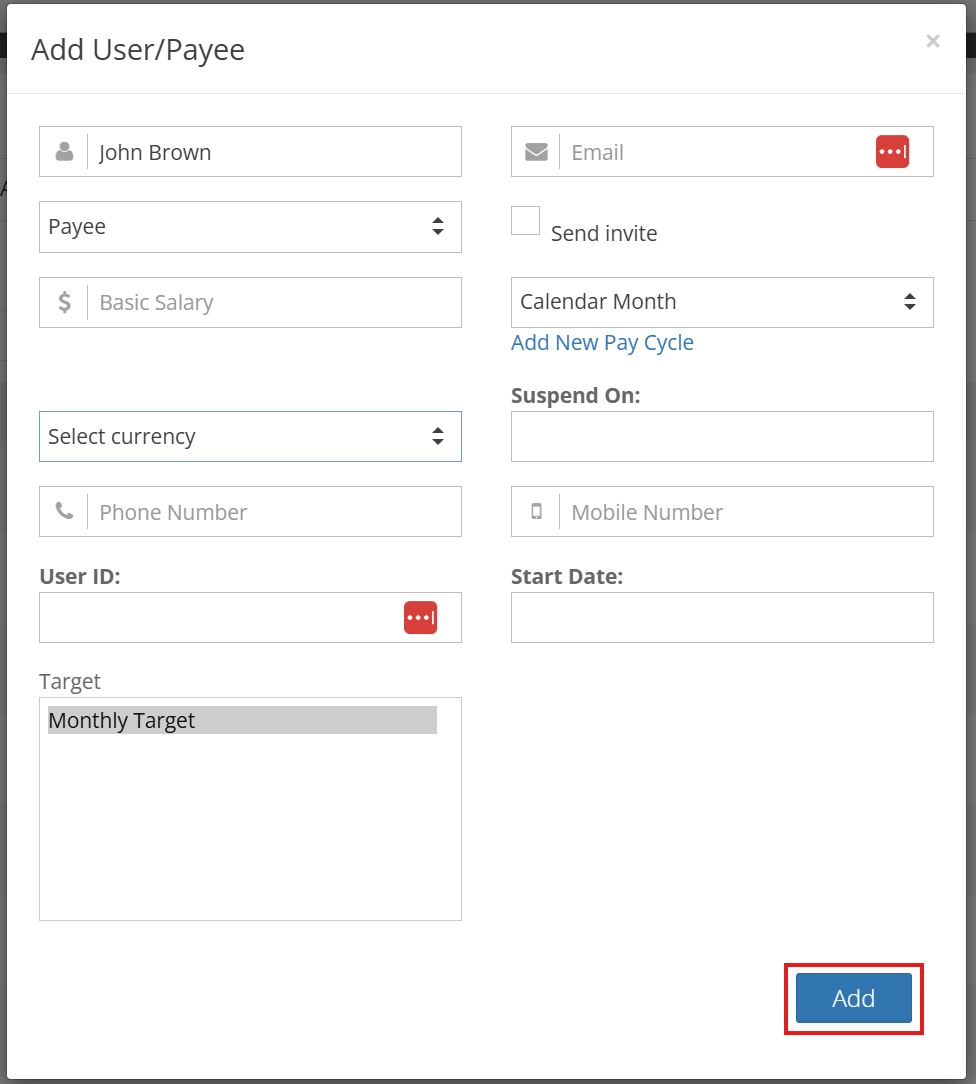Viewport: 976px width, 1084px height.
Task: Focus the Basic Salary input field
Action: pyautogui.click(x=274, y=302)
